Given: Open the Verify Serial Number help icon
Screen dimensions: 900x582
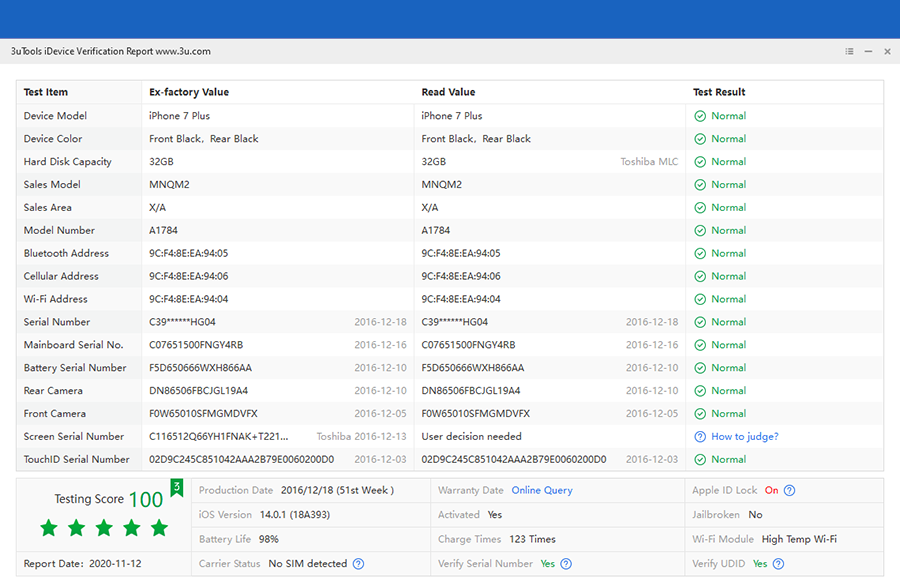Looking at the screenshot, I should (x=566, y=564).
